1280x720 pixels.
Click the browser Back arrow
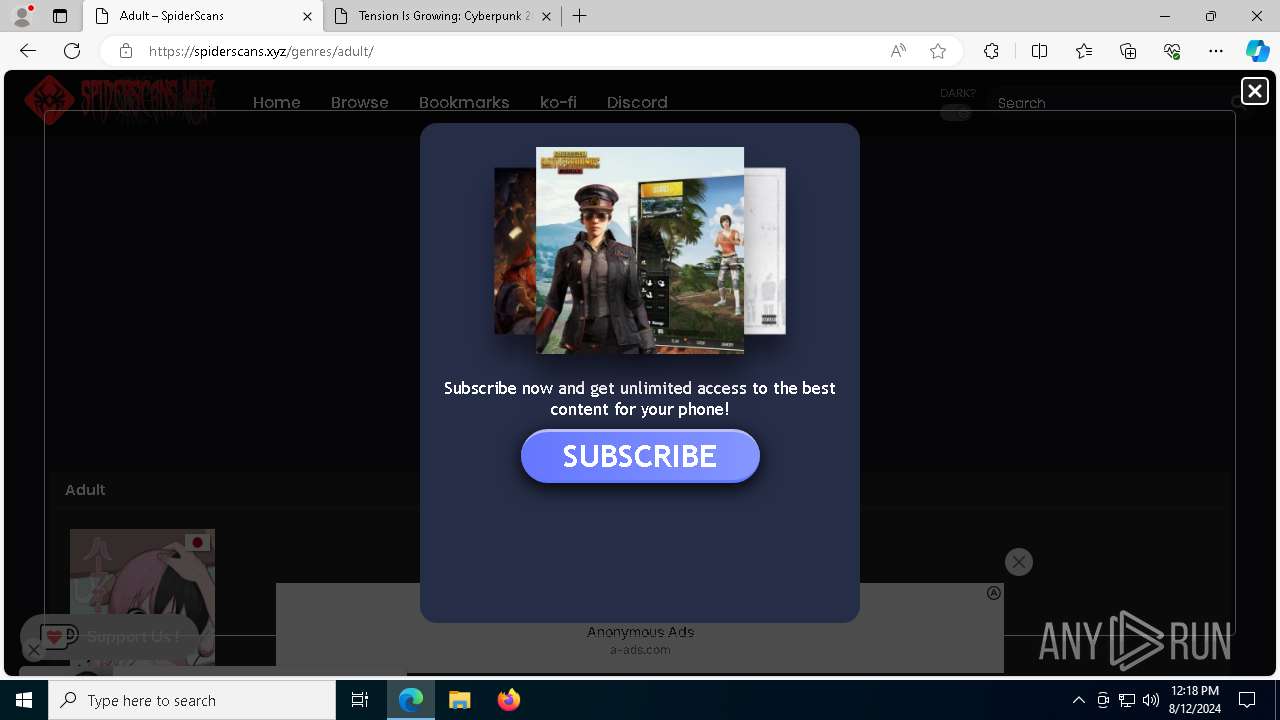pyautogui.click(x=28, y=51)
